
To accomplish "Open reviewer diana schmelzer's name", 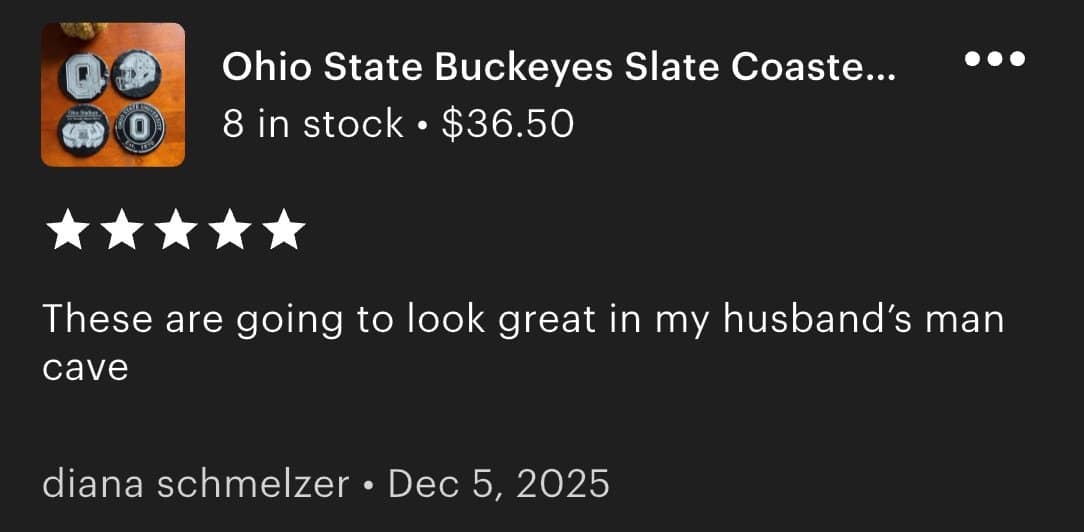I will pyautogui.click(x=196, y=484).
